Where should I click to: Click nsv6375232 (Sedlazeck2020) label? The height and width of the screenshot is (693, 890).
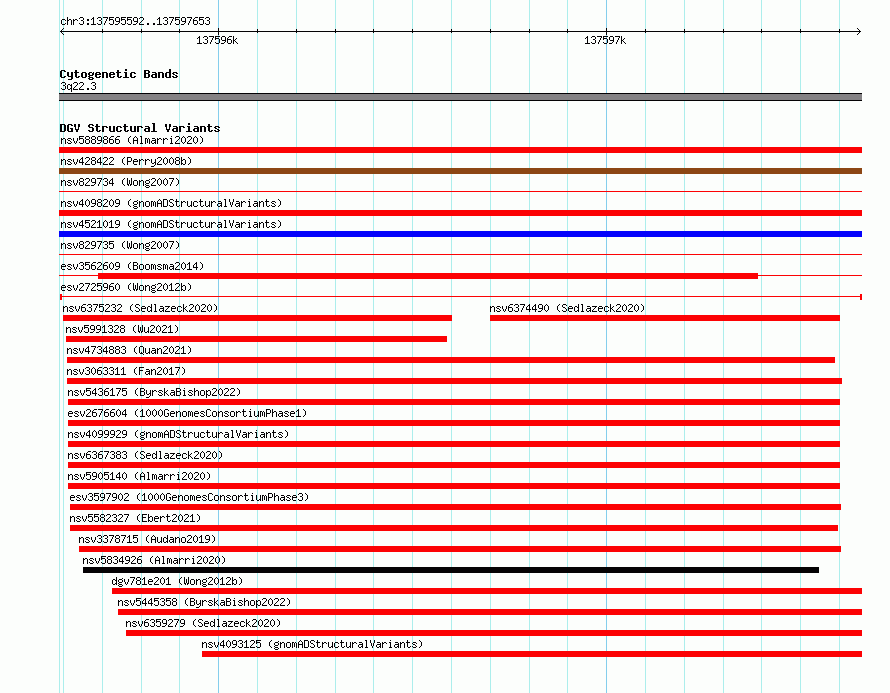pyautogui.click(x=140, y=308)
